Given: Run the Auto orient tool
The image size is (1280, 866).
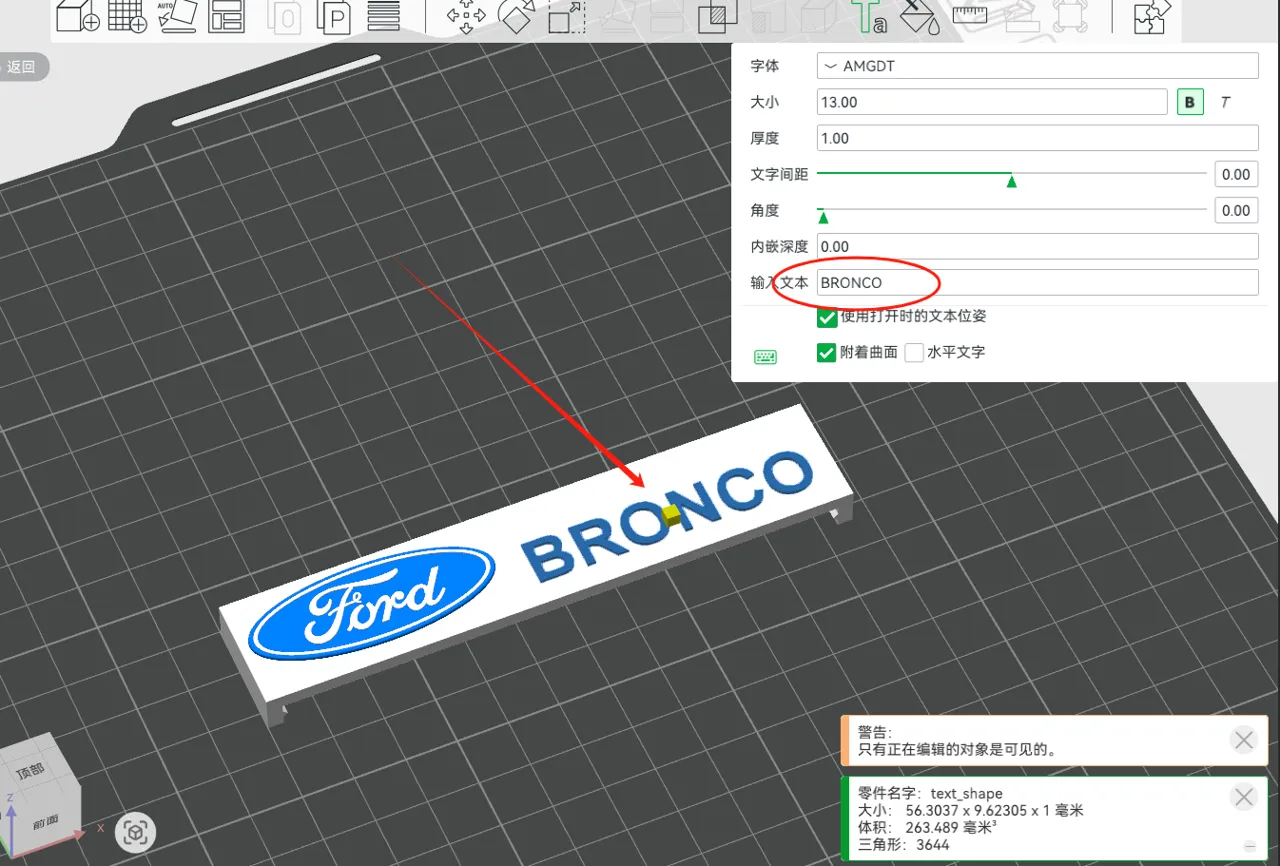Looking at the screenshot, I should click(178, 16).
